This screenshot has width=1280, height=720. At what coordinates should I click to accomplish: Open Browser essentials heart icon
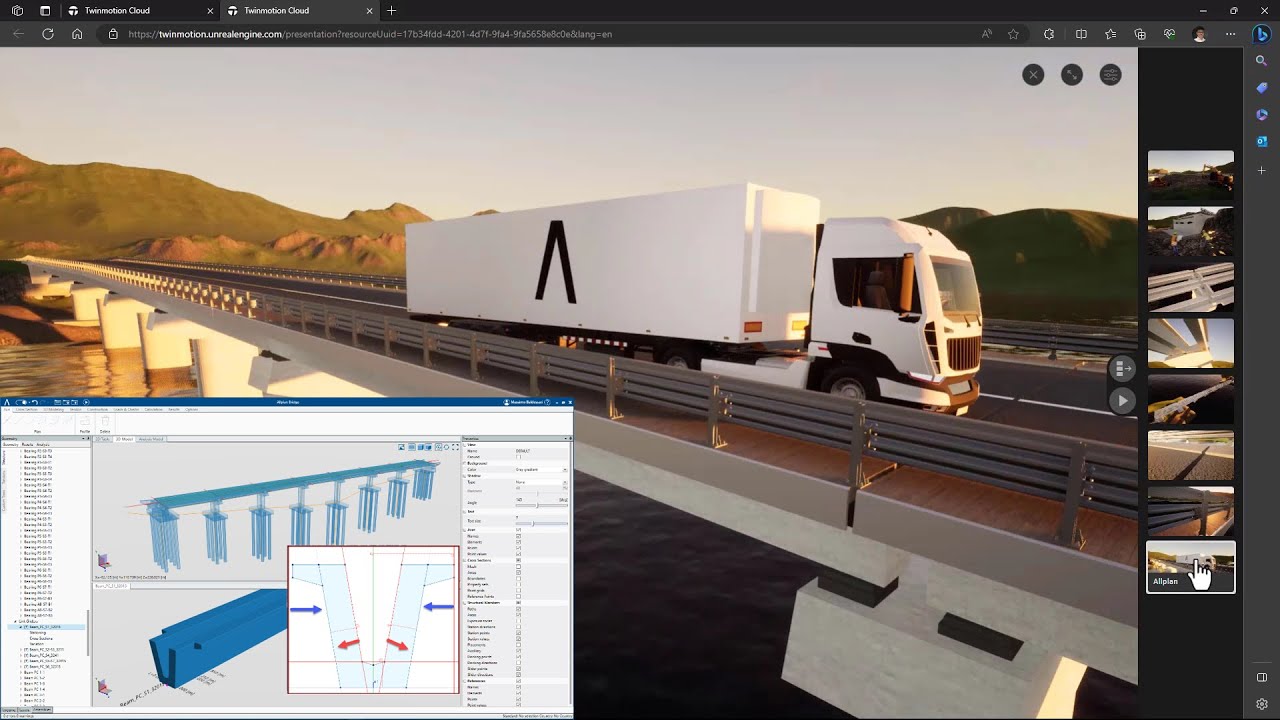[1169, 34]
